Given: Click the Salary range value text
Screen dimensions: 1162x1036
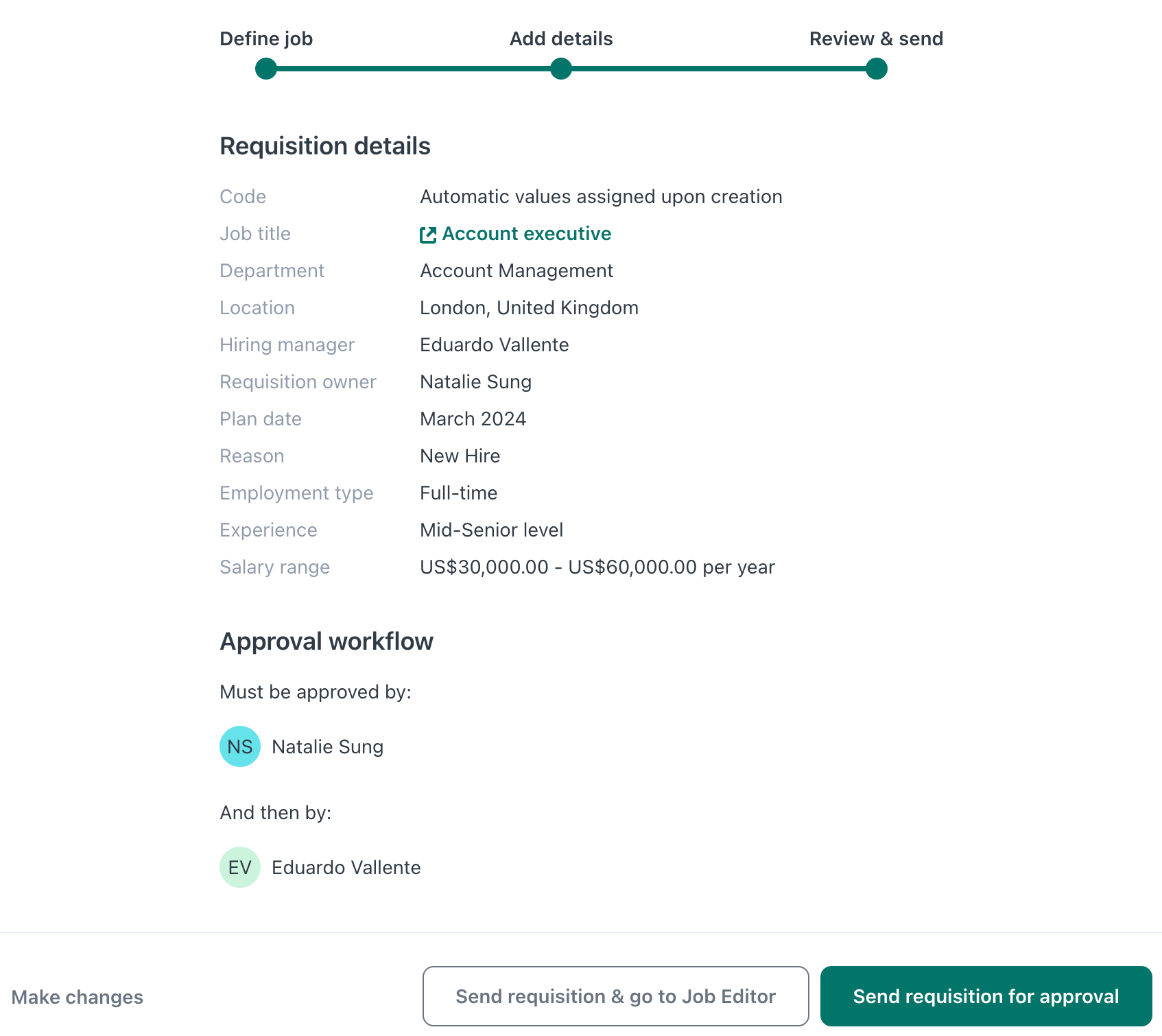Looking at the screenshot, I should [597, 567].
